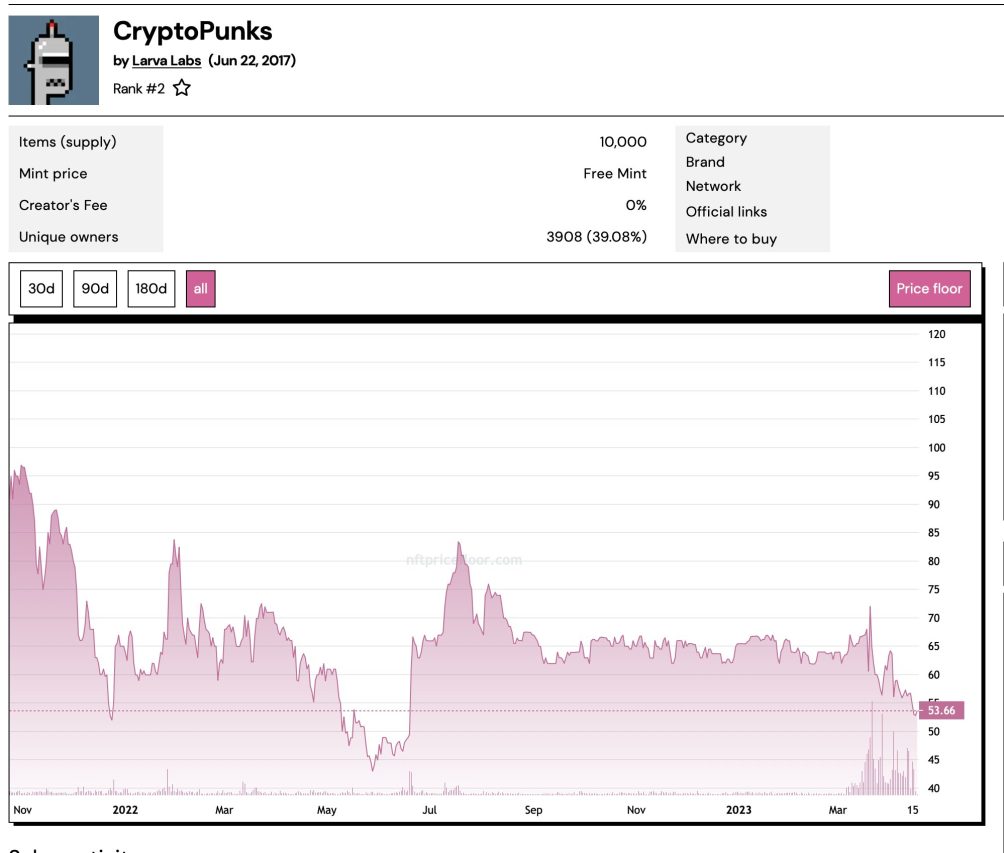Click the Unique owners label
This screenshot has width=1004, height=853.
[69, 237]
